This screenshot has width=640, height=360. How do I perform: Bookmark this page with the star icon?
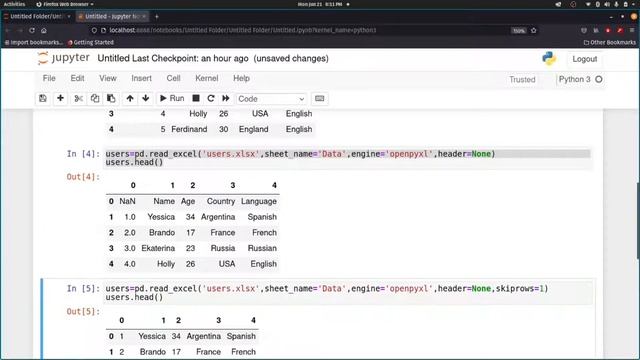point(533,31)
